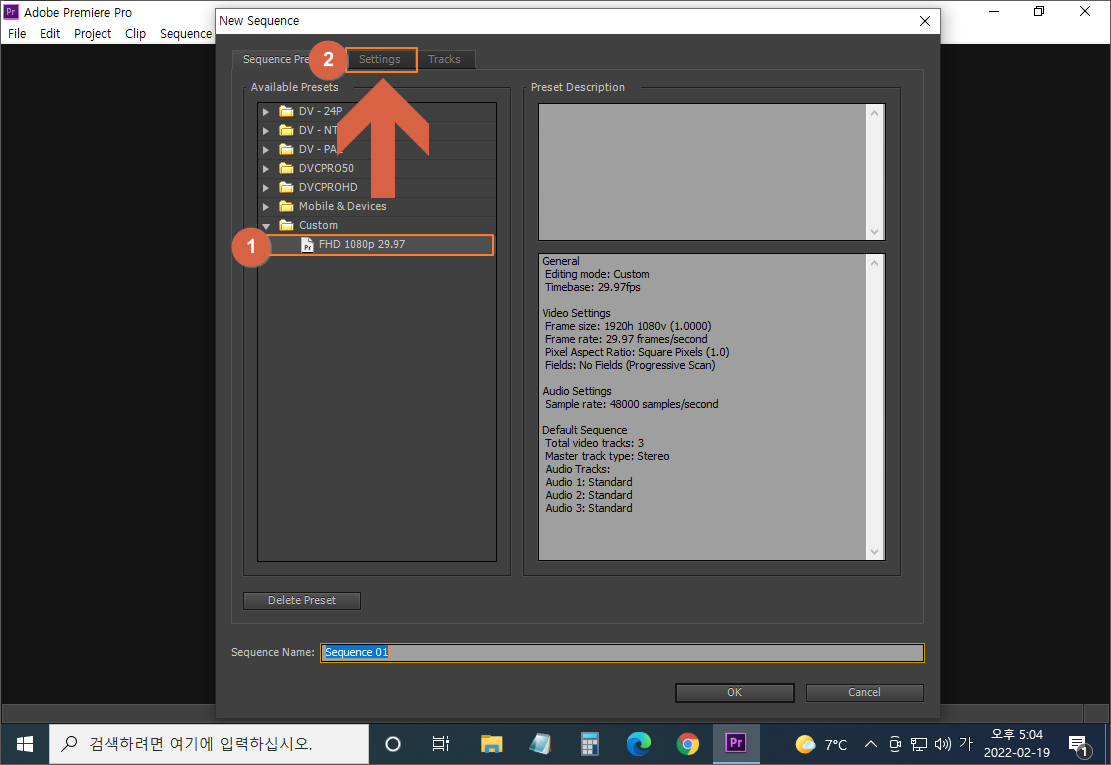Expand the DVCPRO50 preset folder

(266, 169)
